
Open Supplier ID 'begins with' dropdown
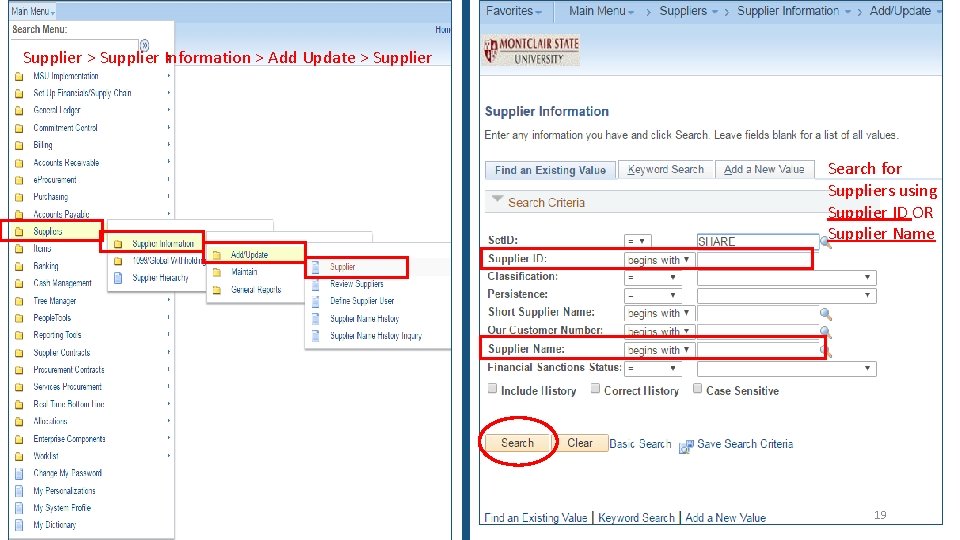[x=659, y=260]
